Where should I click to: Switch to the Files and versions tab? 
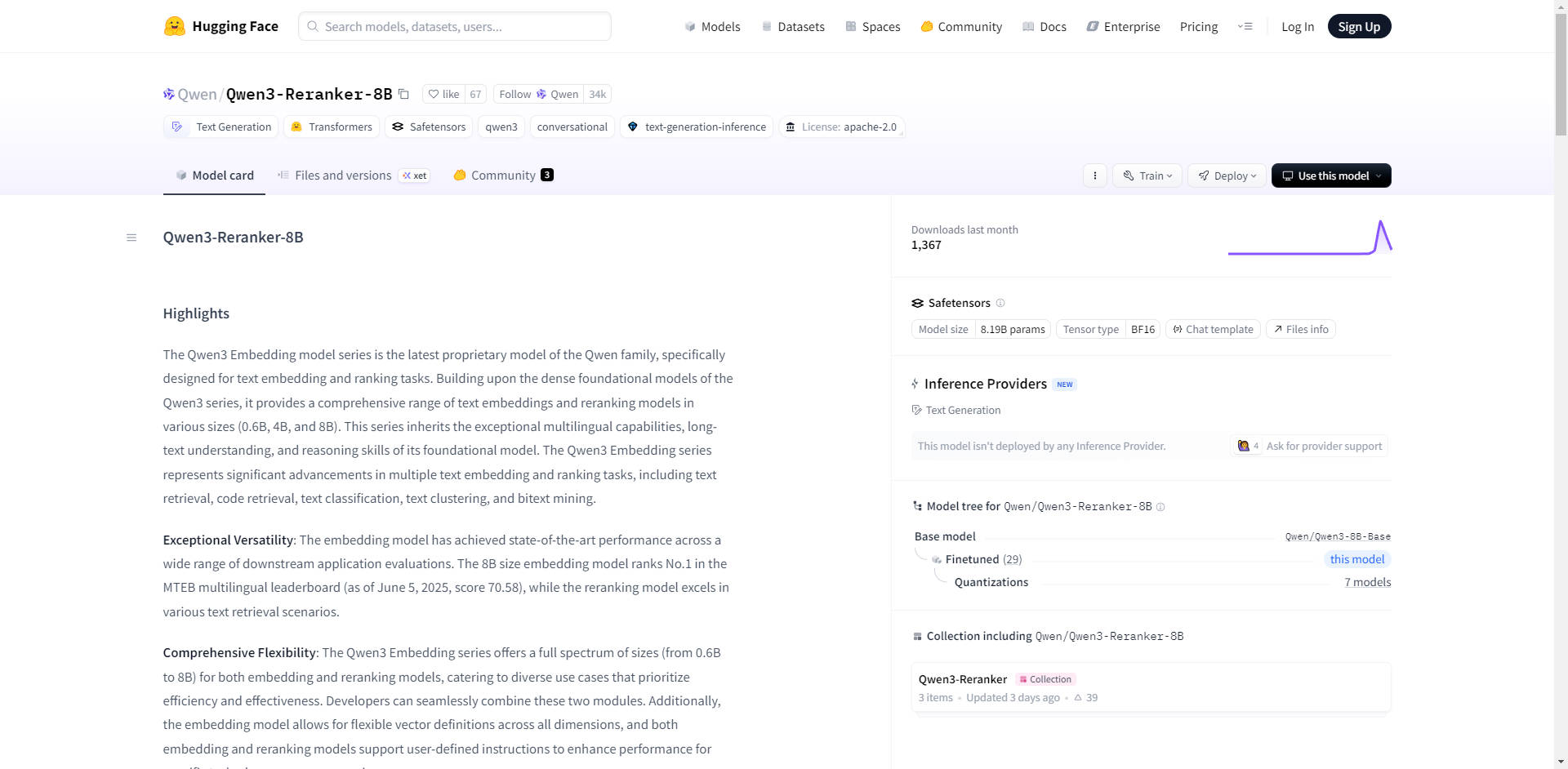343,175
